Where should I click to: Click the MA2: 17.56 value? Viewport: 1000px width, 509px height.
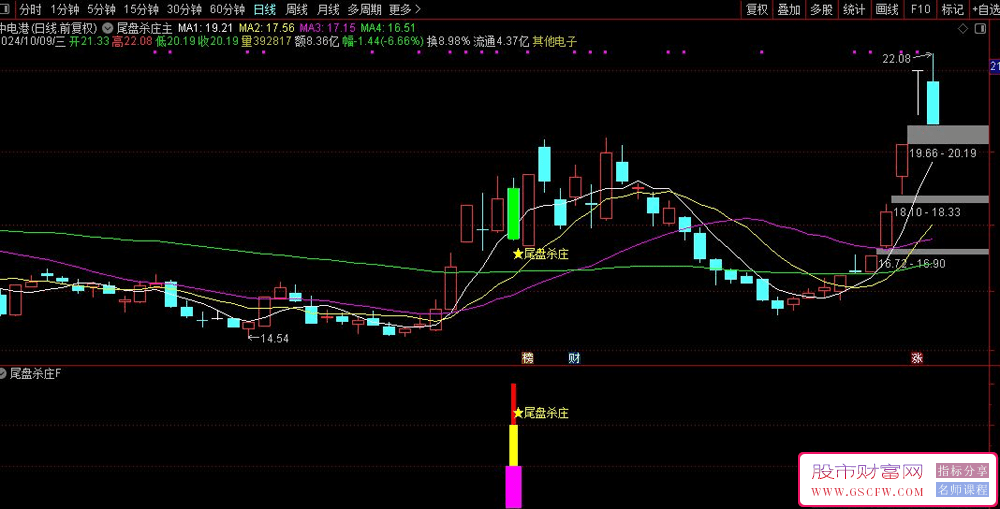(267, 28)
